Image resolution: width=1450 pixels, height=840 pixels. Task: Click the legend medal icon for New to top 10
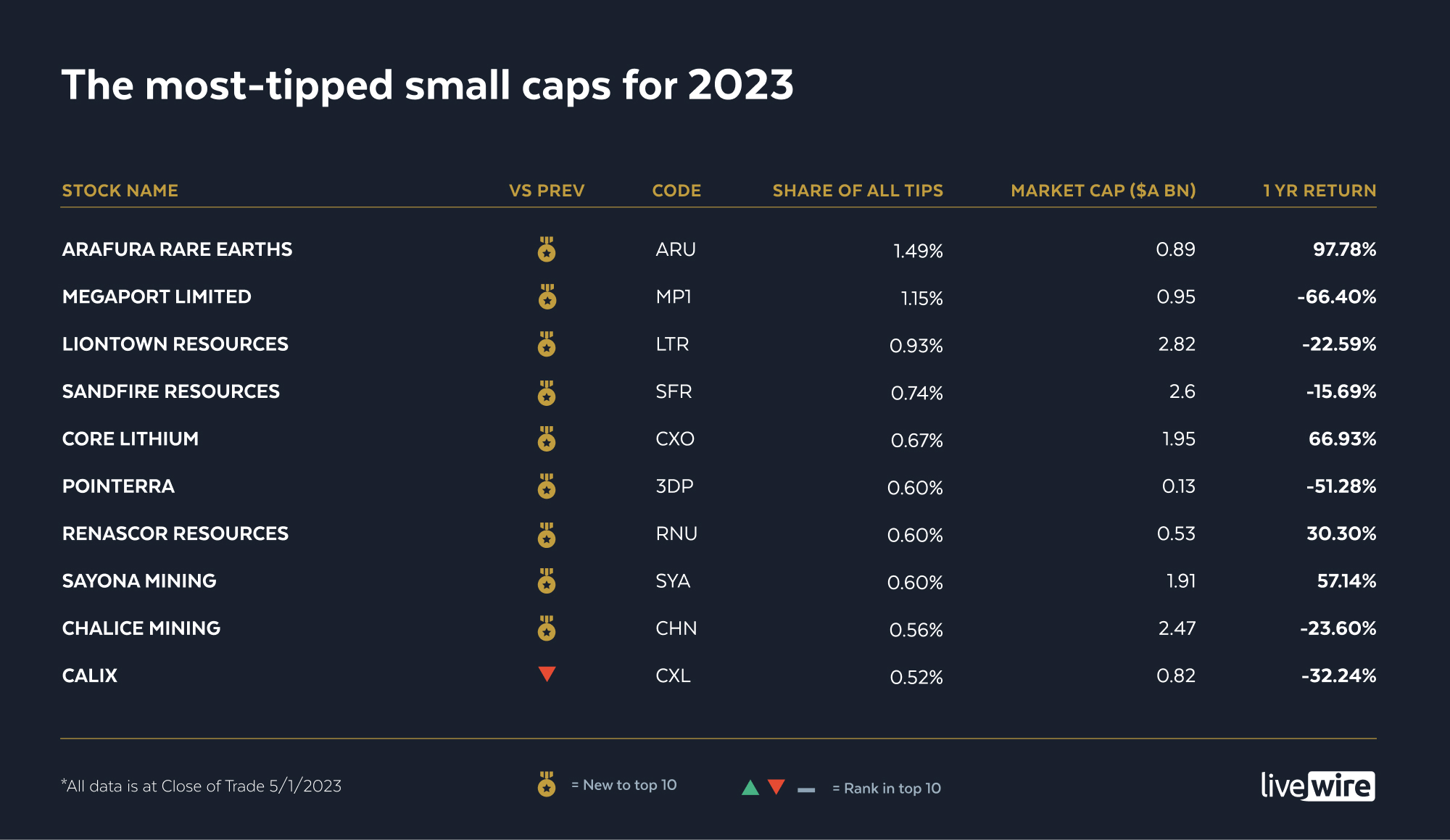pyautogui.click(x=547, y=784)
